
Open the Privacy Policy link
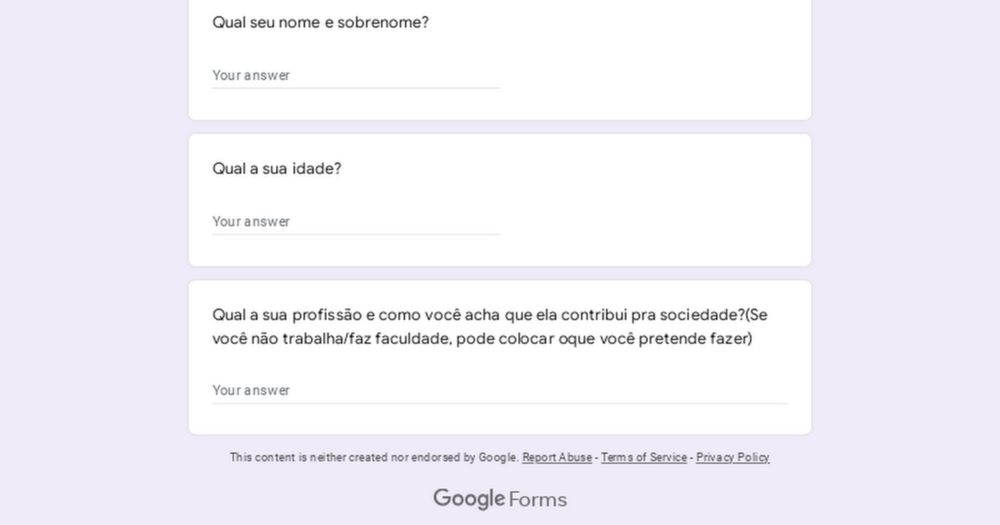(x=733, y=457)
